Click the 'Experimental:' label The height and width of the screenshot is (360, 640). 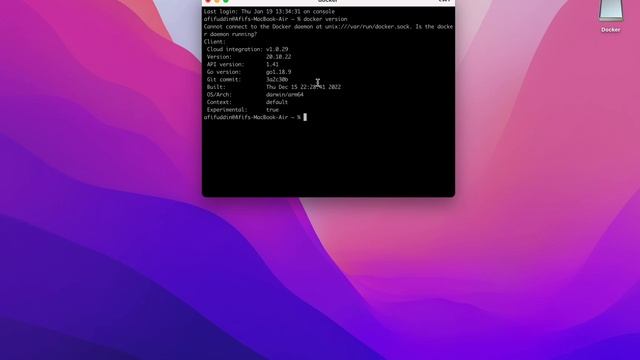point(227,110)
